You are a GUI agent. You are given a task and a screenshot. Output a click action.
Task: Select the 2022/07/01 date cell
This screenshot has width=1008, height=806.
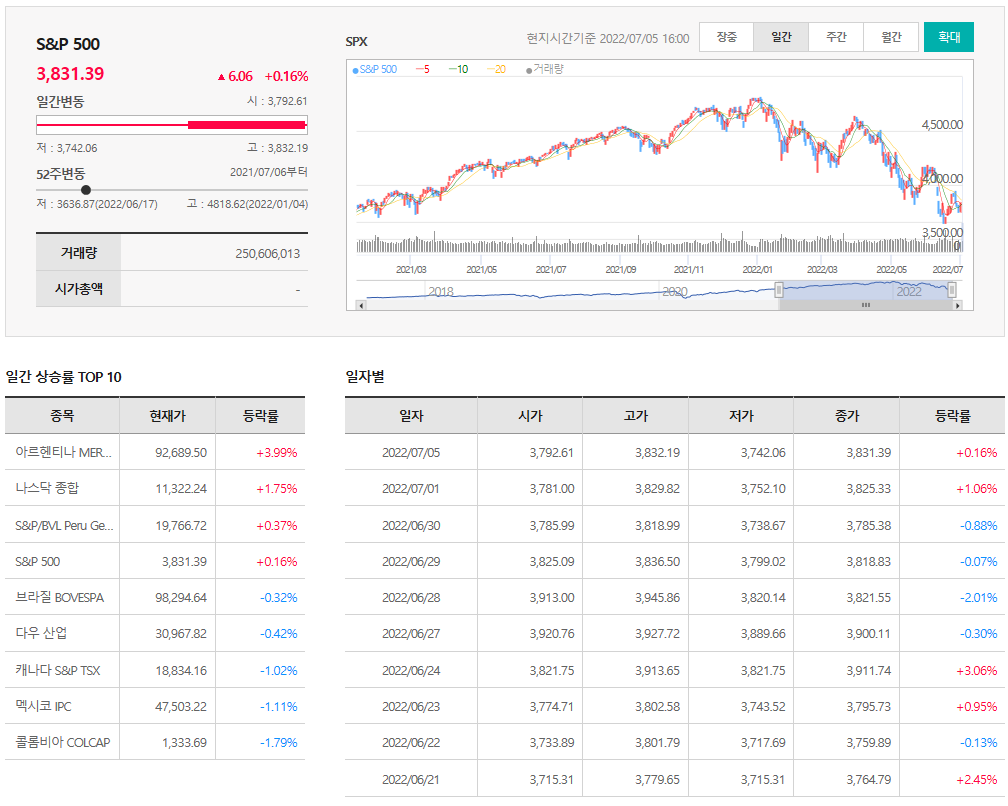tap(411, 488)
